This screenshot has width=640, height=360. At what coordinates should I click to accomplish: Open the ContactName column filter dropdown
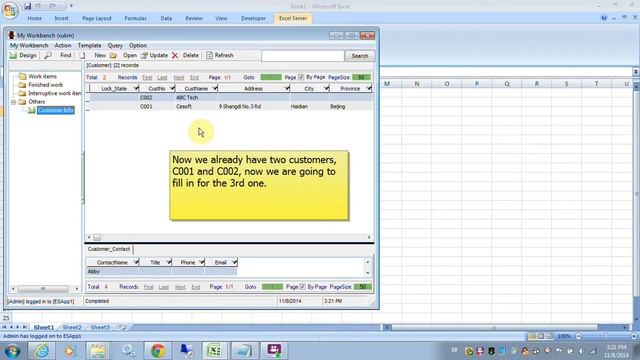tap(136, 262)
